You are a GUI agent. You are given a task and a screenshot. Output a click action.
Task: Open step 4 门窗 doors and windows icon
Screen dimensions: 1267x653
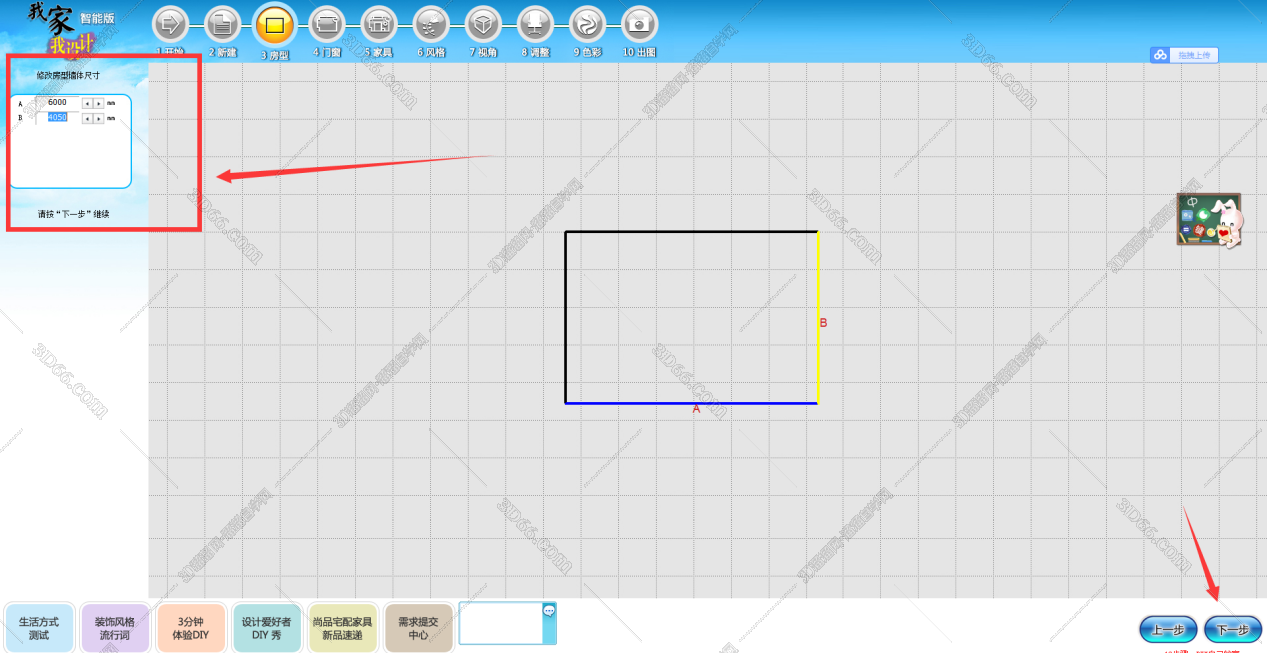coord(327,23)
